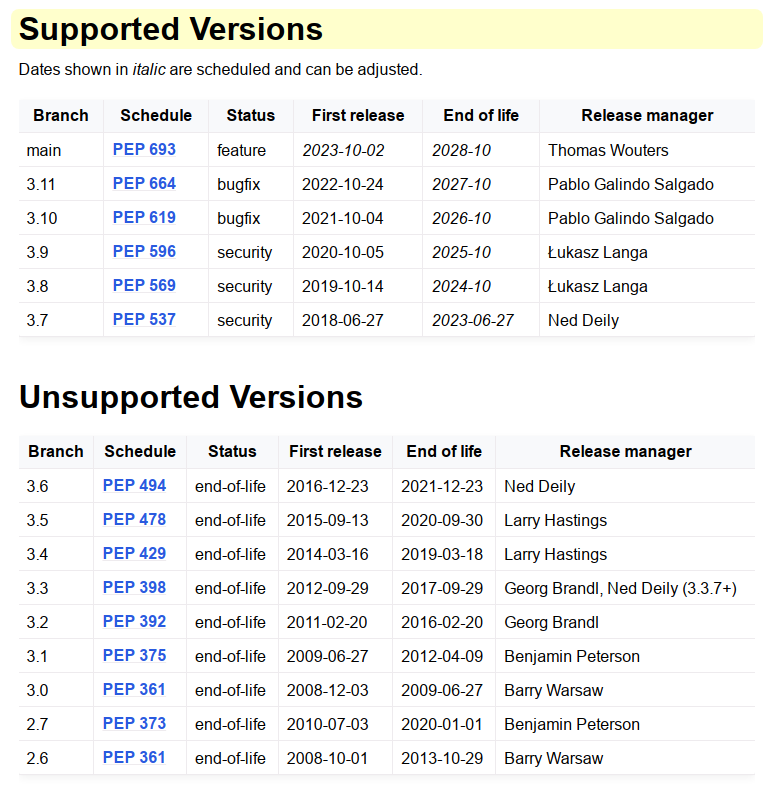
Task: Click end of life 2020-01-01
Action: point(442,724)
